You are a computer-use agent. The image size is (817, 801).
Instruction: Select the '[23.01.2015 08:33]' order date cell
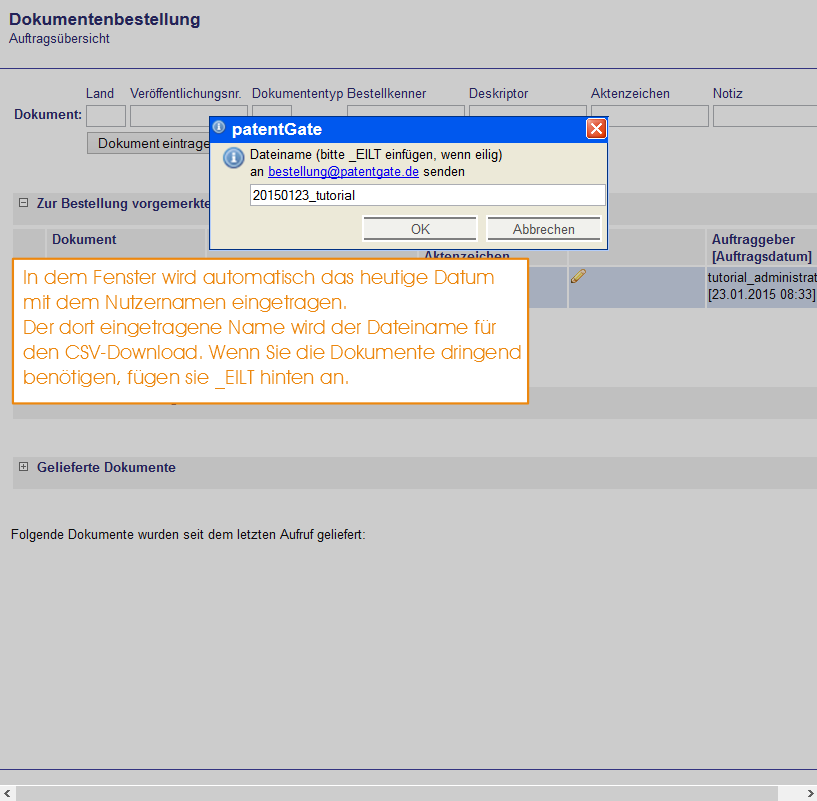point(761,294)
